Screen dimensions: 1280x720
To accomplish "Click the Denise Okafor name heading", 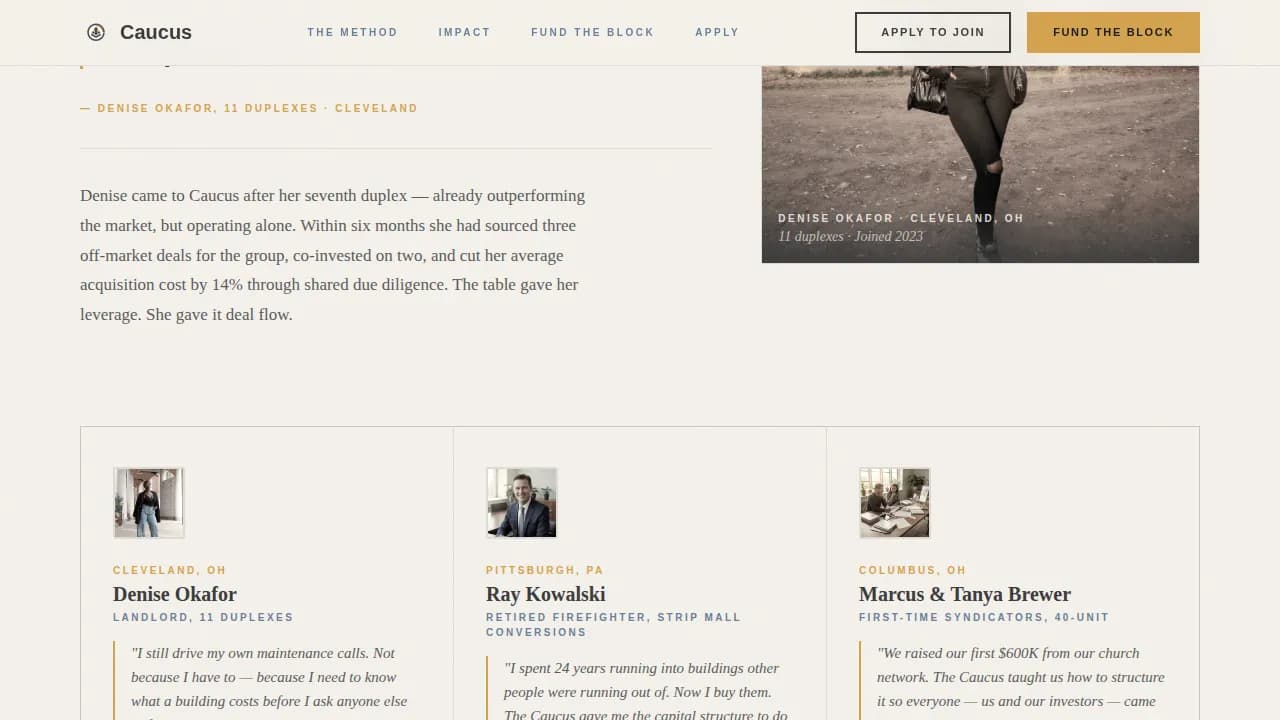I will pyautogui.click(x=174, y=594).
